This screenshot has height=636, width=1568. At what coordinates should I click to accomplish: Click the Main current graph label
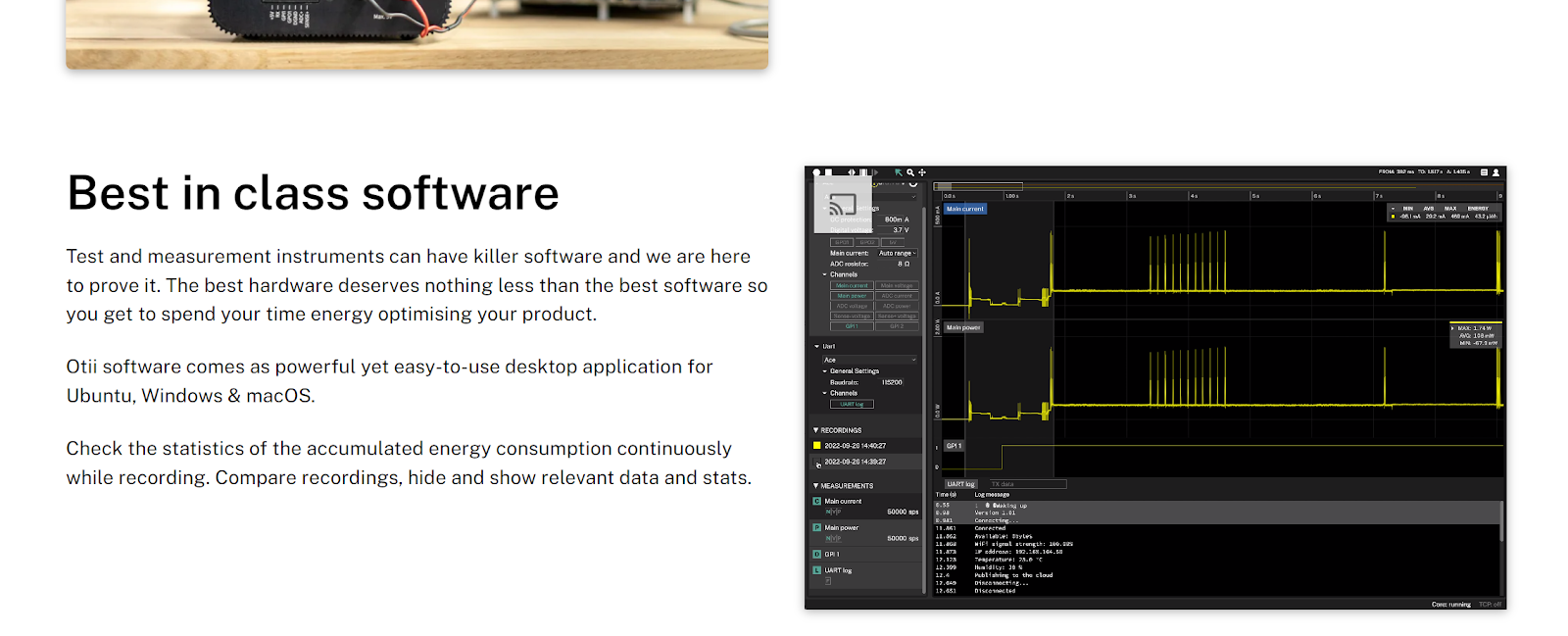click(x=965, y=209)
